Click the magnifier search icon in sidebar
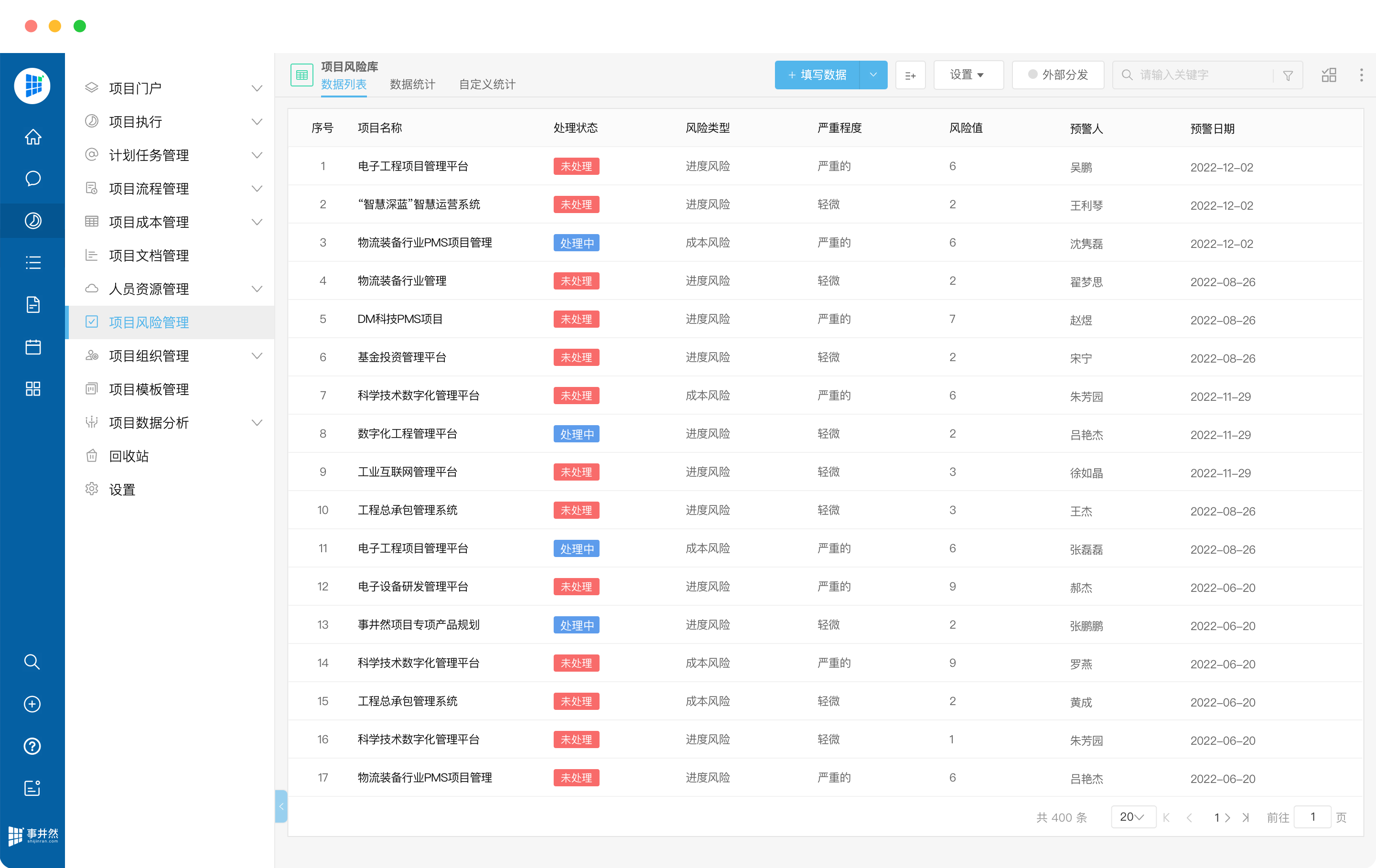Screen dimensions: 1376x868 click(32, 662)
